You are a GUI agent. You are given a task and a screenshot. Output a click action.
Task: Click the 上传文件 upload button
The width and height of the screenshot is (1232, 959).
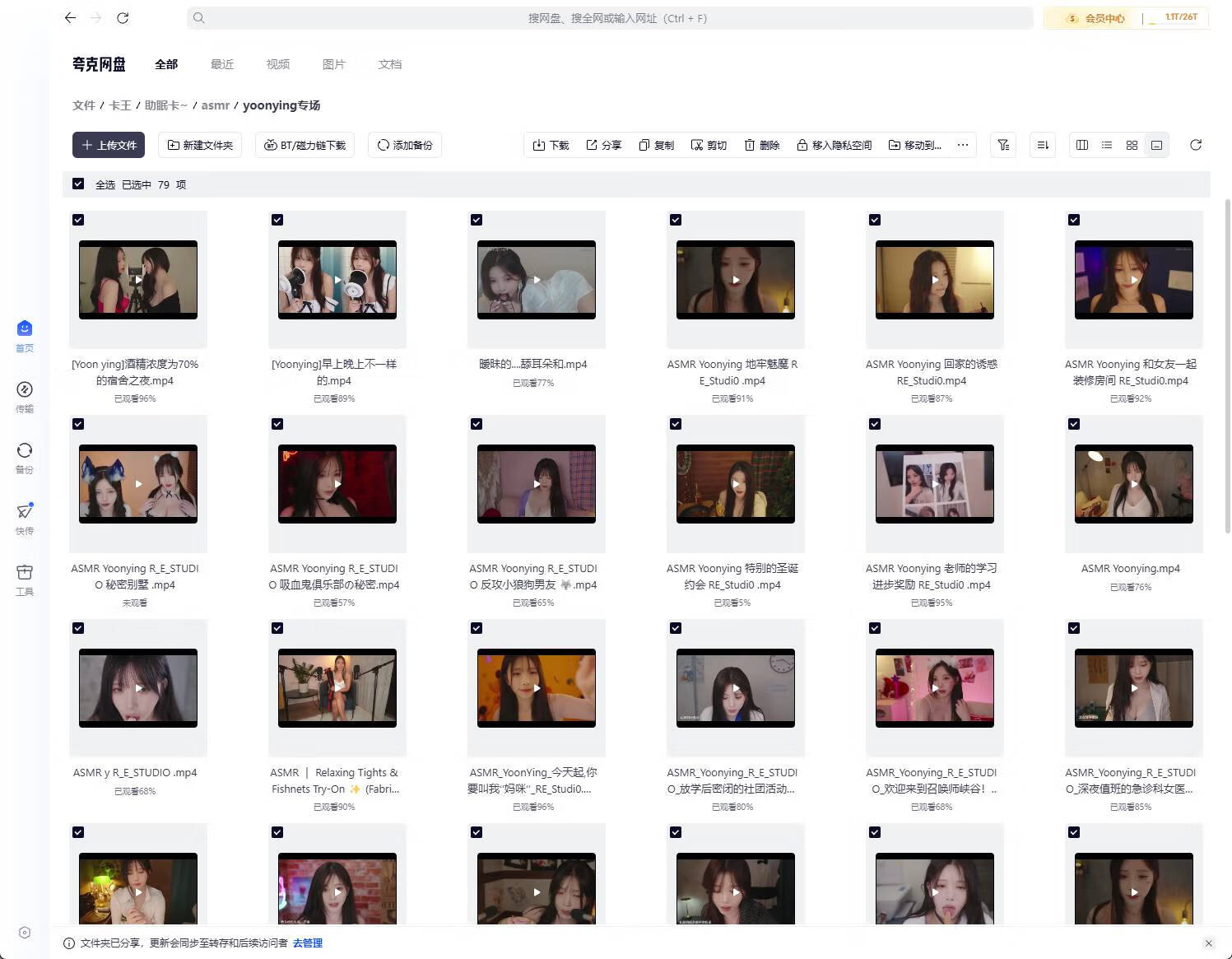(x=109, y=145)
